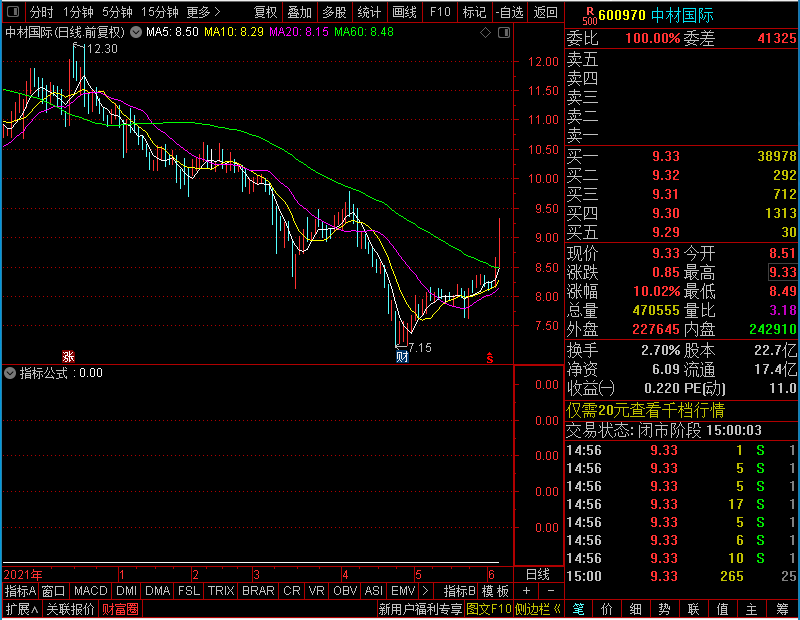Open the 统计 statistics tool
Screen dimensions: 800x620
pyautogui.click(x=369, y=12)
